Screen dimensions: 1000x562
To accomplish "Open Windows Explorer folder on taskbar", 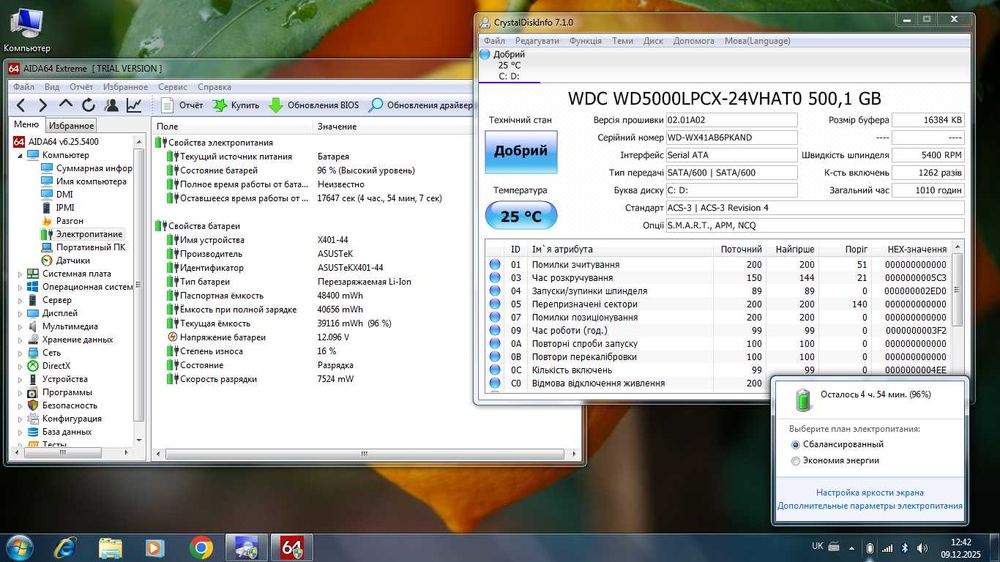I will 110,548.
